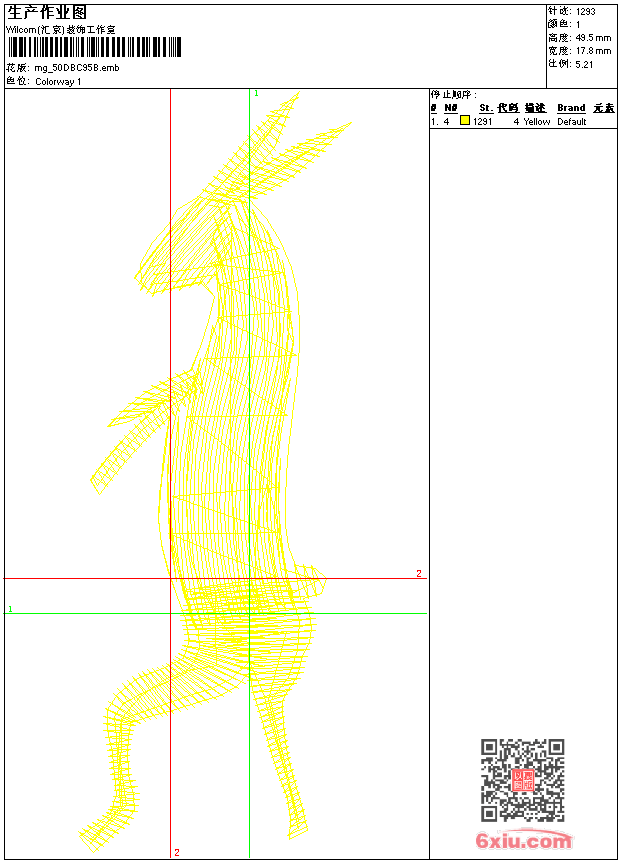Click the red seal inside the QR code
The width and height of the screenshot is (620, 860).
point(523,780)
